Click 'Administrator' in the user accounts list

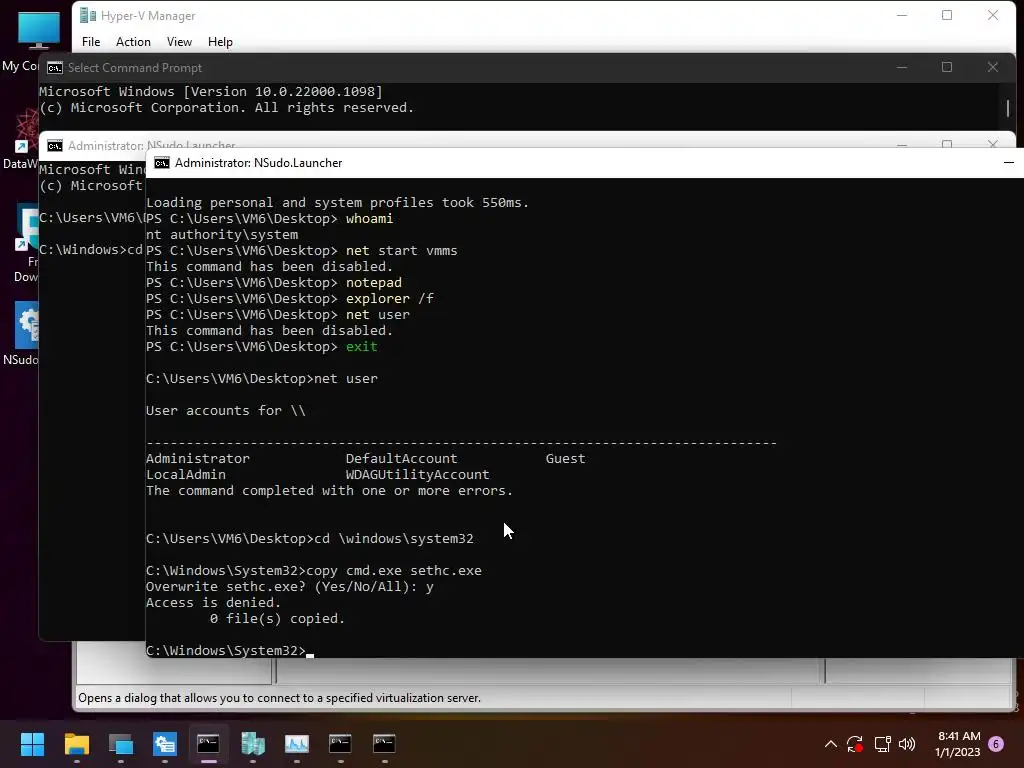tap(198, 458)
